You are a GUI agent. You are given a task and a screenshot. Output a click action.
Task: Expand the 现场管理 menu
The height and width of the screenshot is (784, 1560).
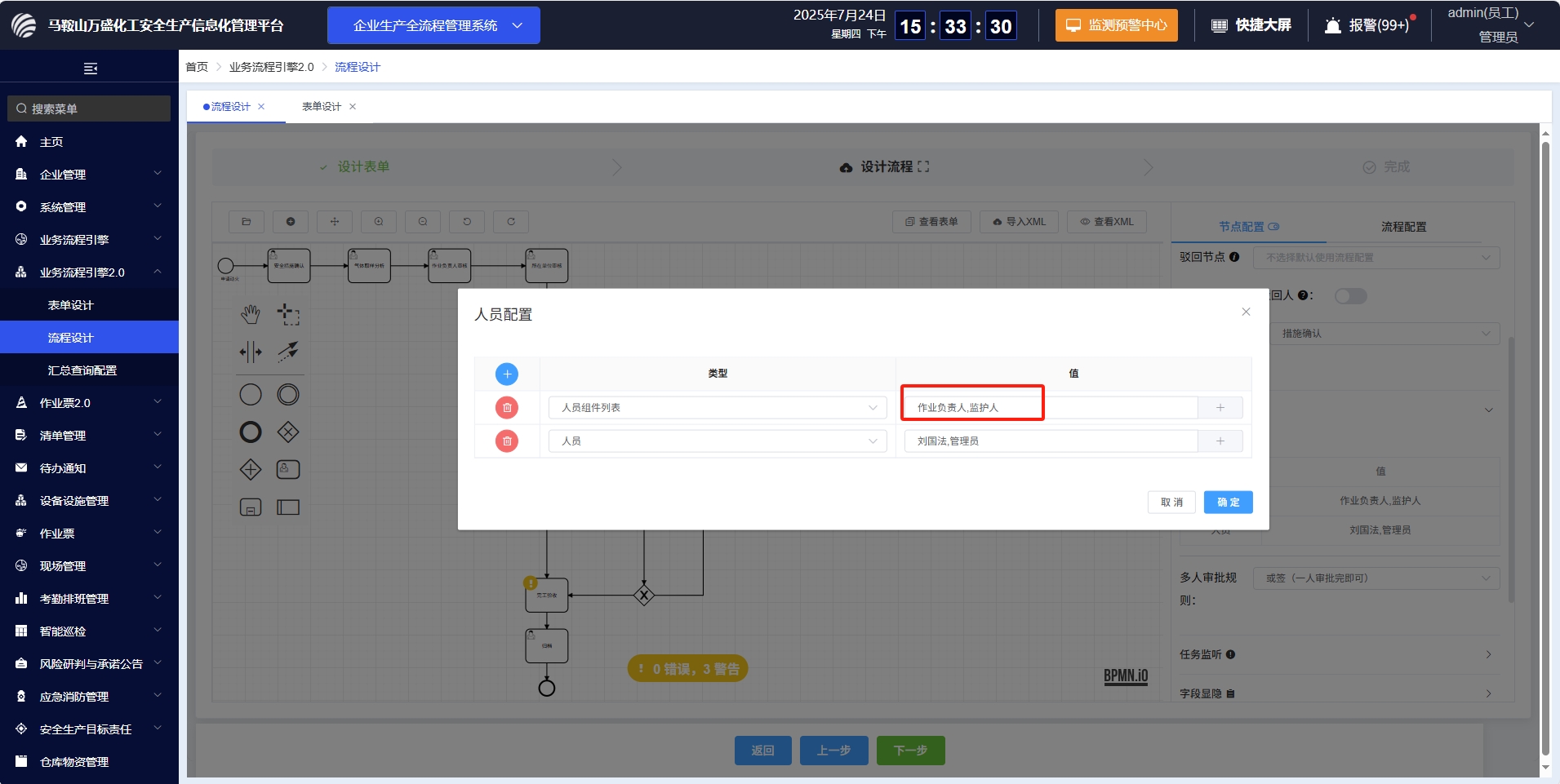pos(89,566)
